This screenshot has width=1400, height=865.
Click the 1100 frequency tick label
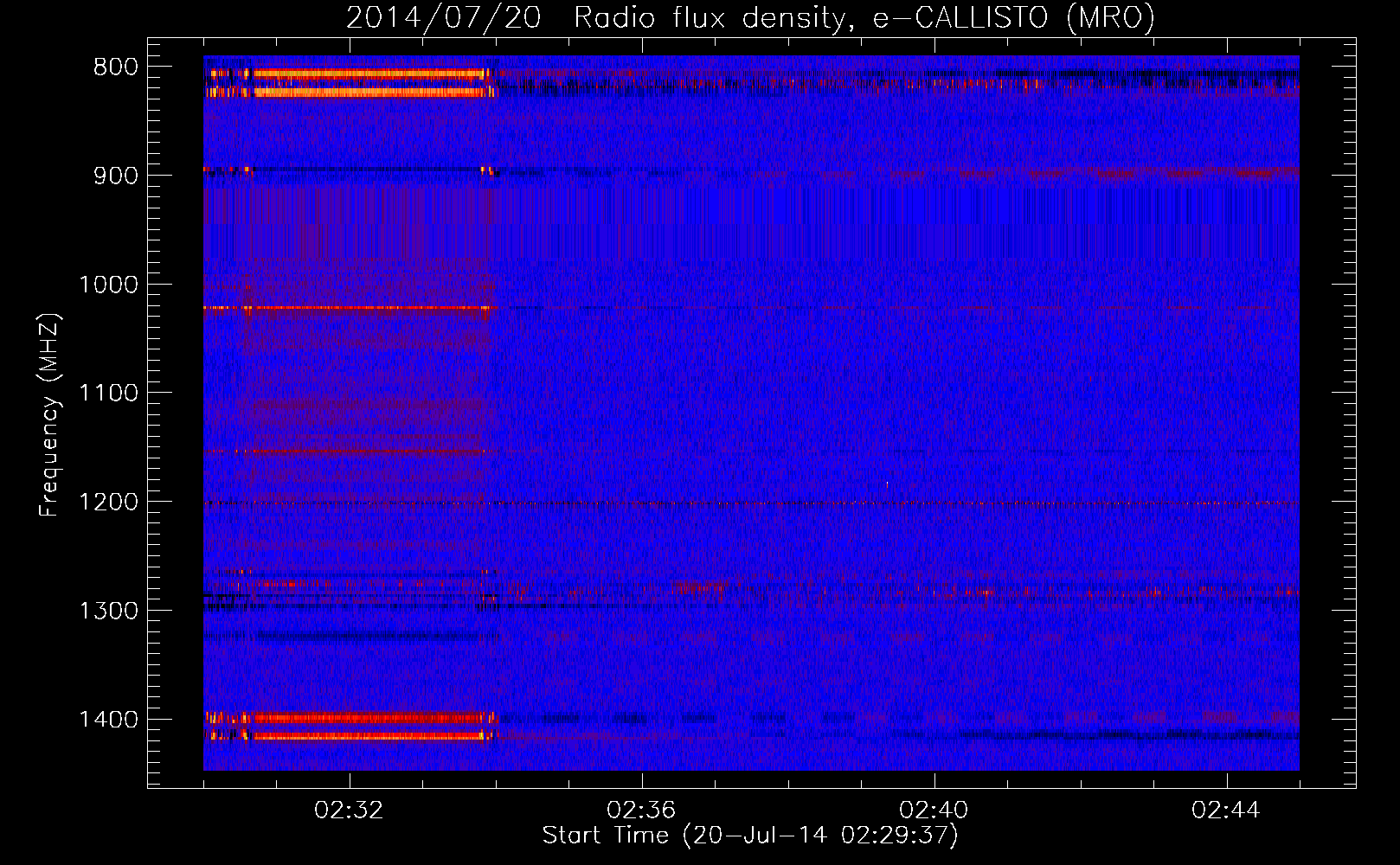tap(108, 394)
